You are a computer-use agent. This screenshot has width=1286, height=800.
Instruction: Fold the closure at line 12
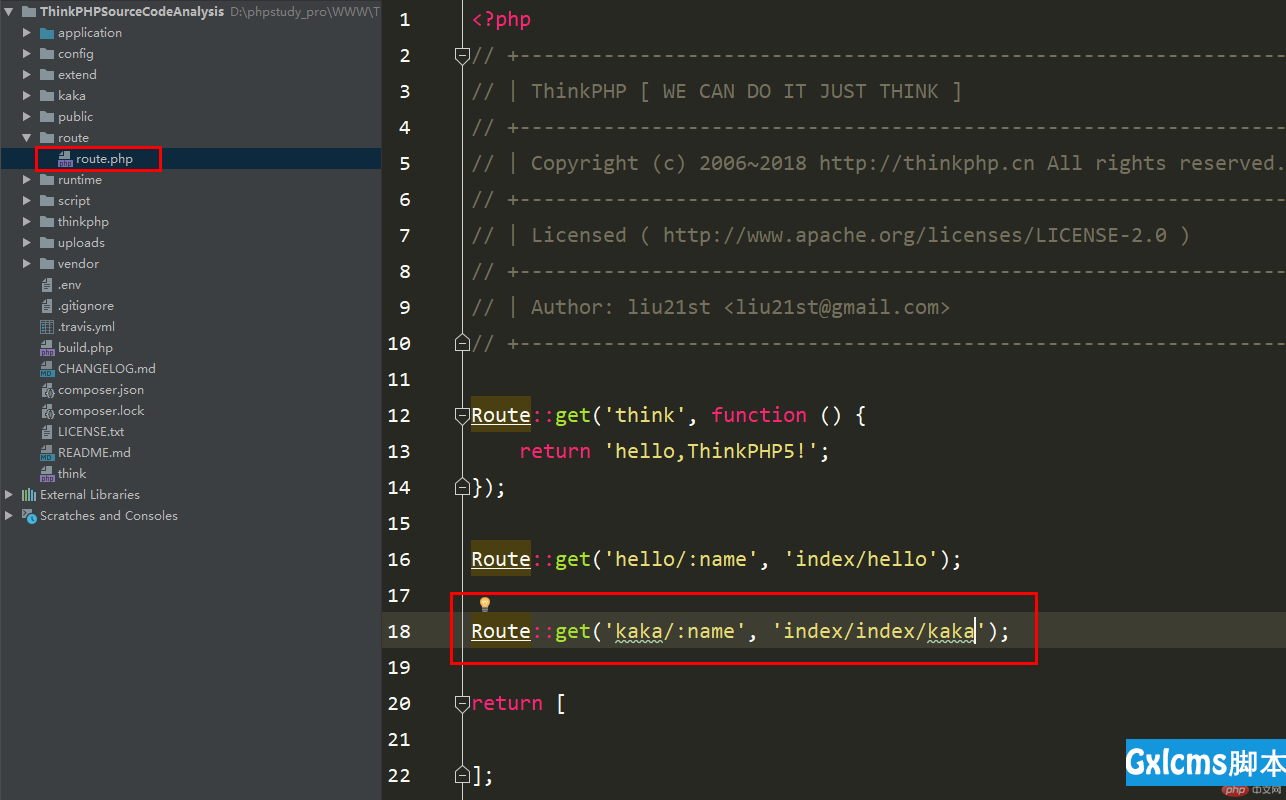pyautogui.click(x=462, y=415)
